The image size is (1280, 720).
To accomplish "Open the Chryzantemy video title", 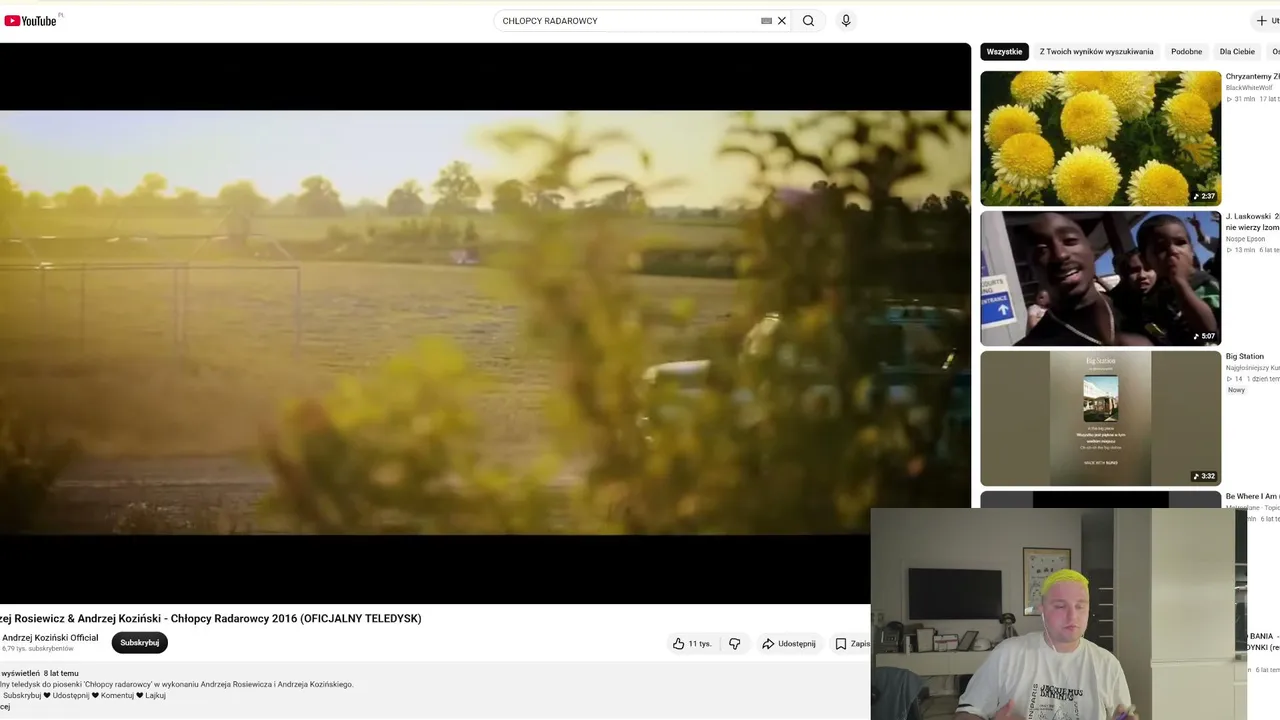I will [1253, 77].
